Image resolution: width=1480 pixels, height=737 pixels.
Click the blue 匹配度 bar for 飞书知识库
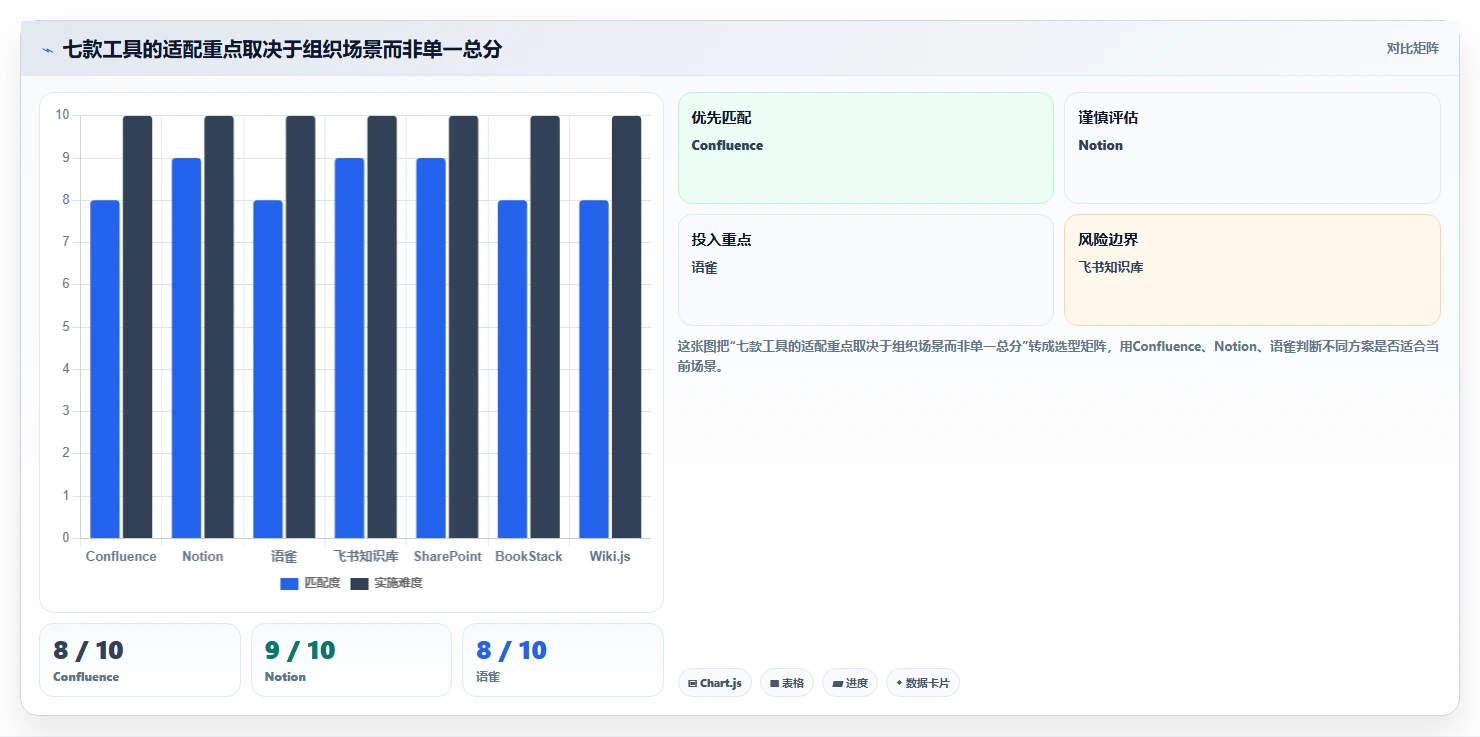click(349, 348)
